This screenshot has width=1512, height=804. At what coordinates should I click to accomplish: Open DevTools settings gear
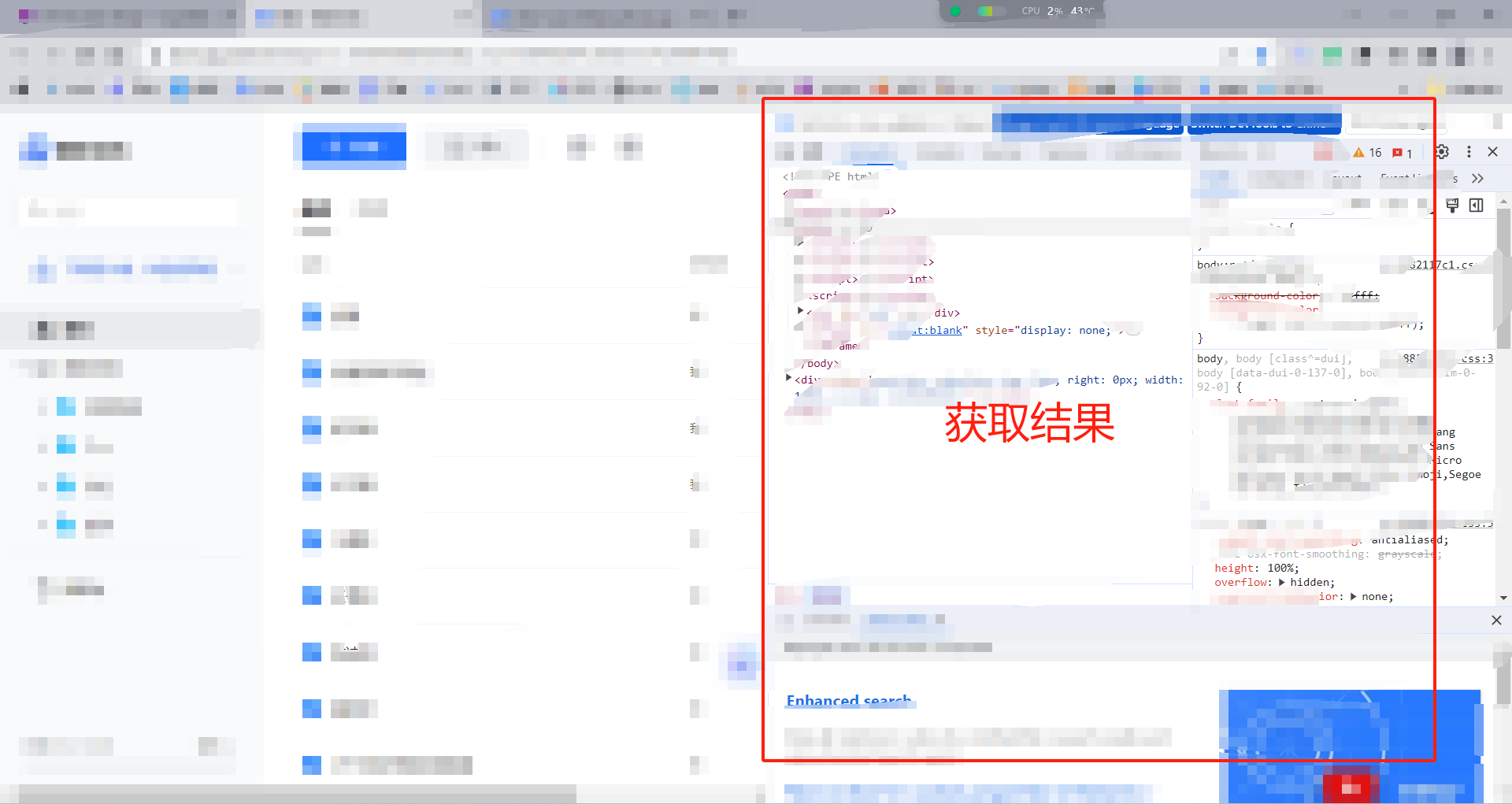pos(1442,152)
